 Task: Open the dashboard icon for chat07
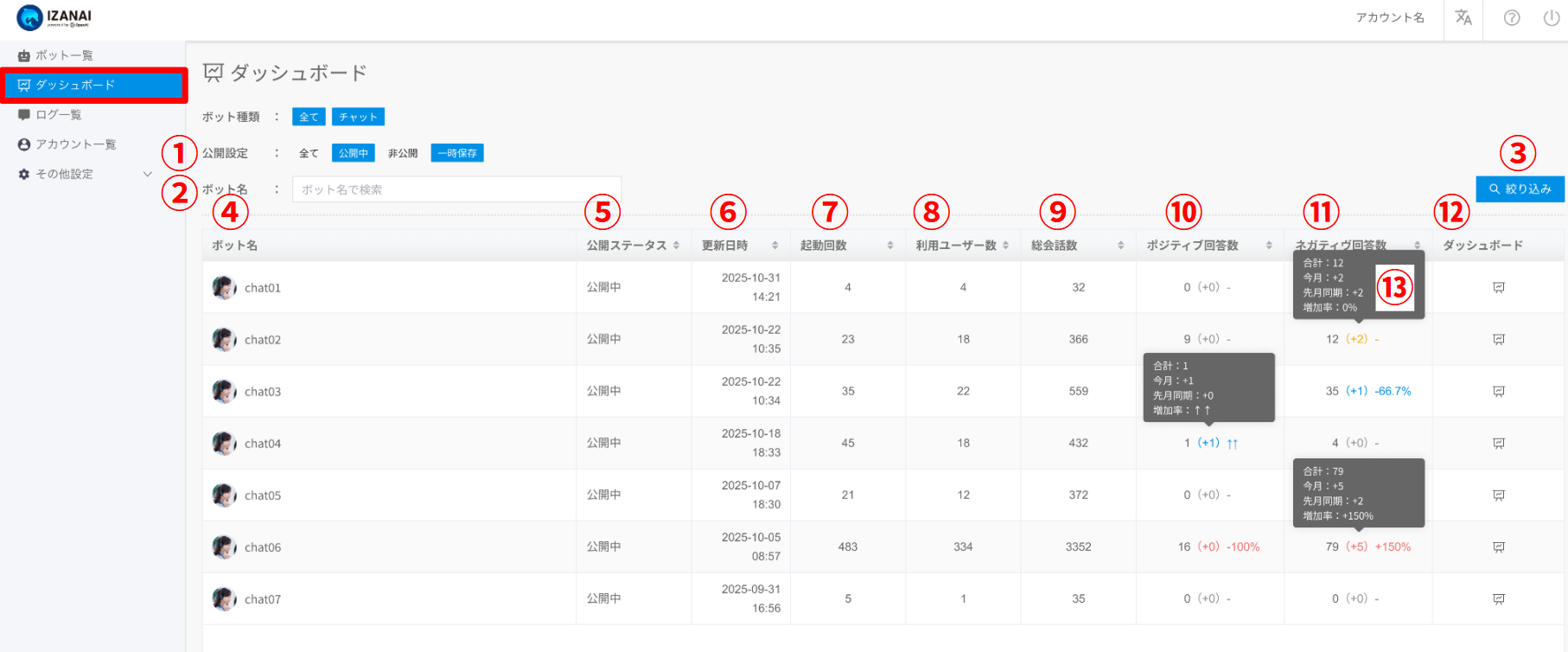(x=1499, y=599)
